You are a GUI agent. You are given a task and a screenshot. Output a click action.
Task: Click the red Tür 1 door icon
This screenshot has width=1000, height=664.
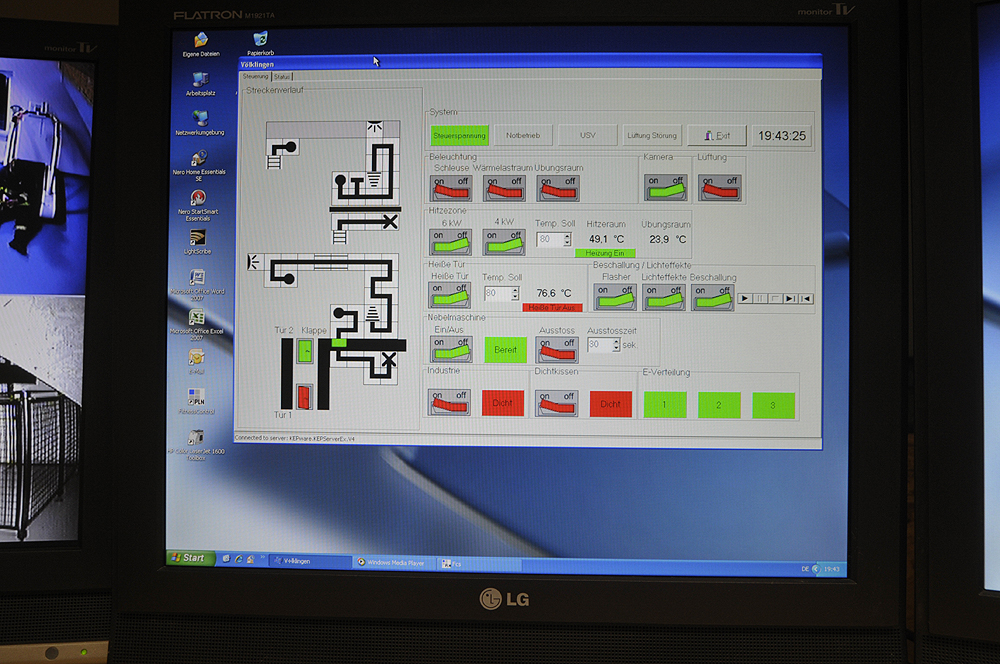(305, 396)
